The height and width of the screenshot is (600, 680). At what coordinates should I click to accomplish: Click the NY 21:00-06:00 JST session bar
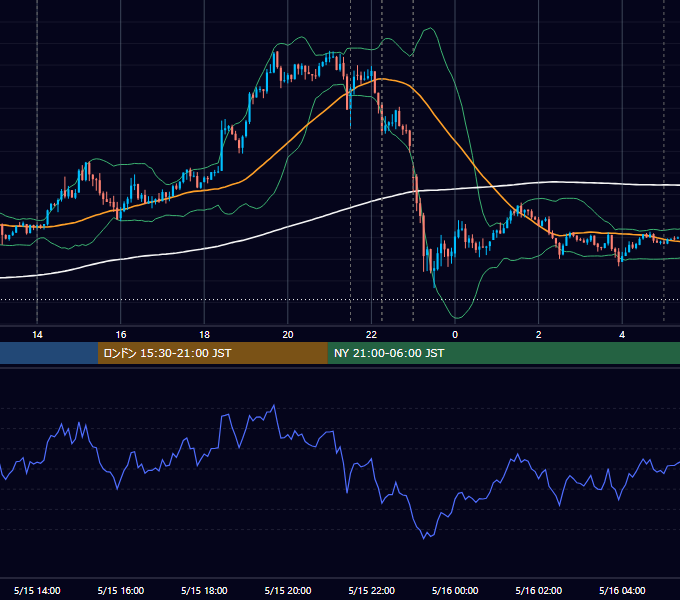point(503,353)
